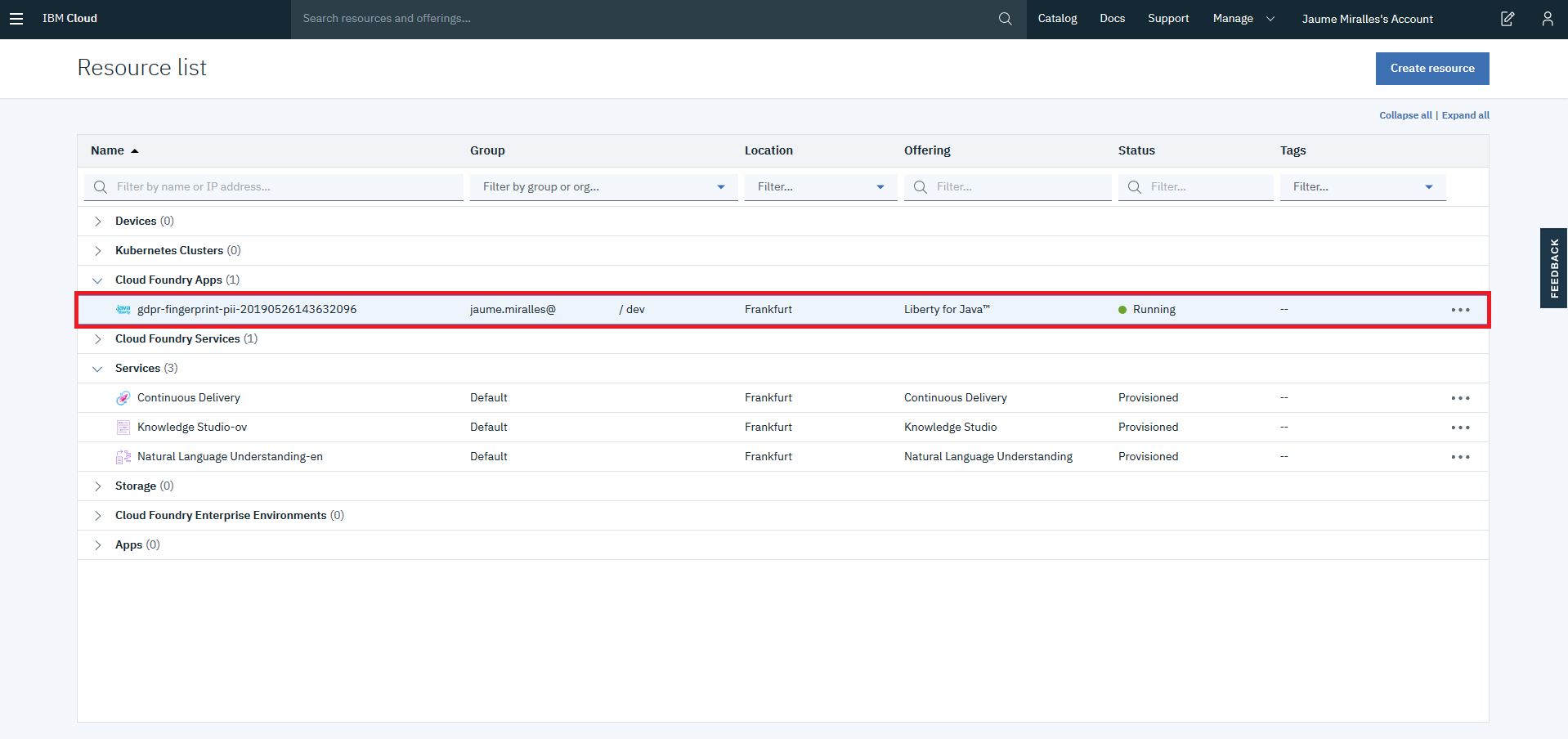Open the Manage dropdown menu
This screenshot has height=739, width=1568.
pos(1243,19)
